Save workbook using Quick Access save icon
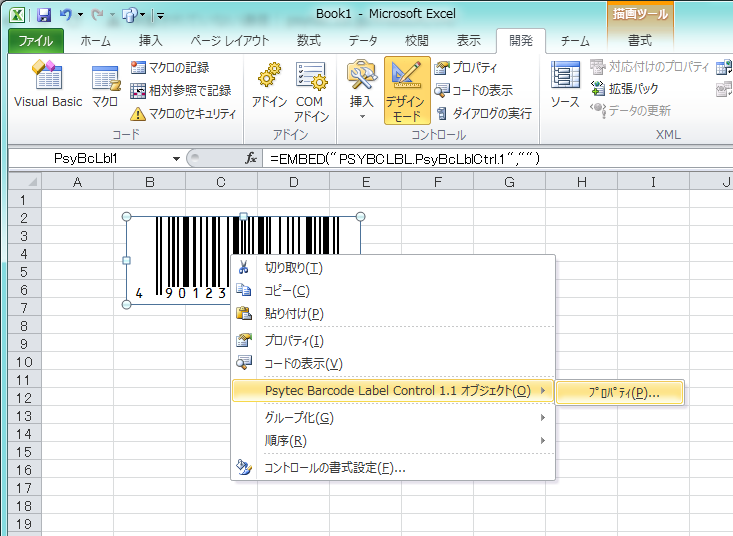 pyautogui.click(x=43, y=16)
